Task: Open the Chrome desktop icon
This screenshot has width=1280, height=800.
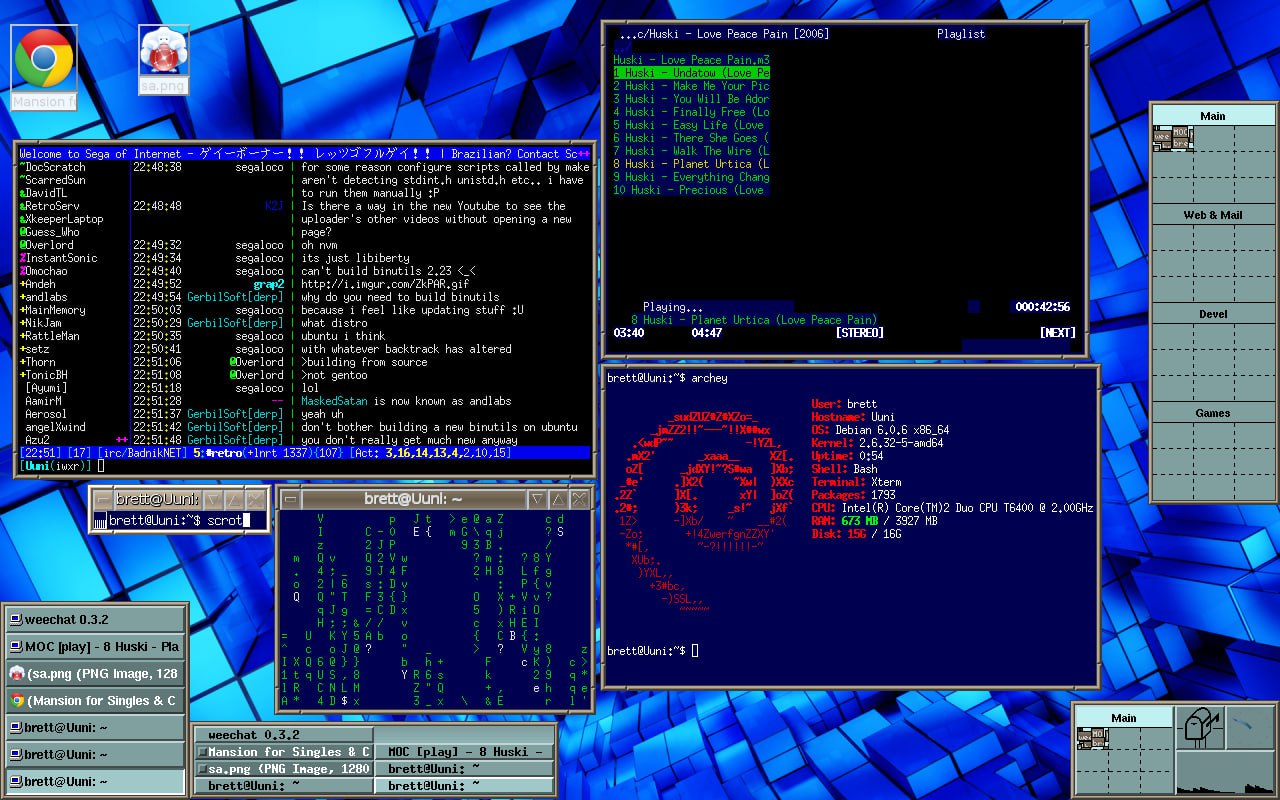Action: [x=43, y=58]
